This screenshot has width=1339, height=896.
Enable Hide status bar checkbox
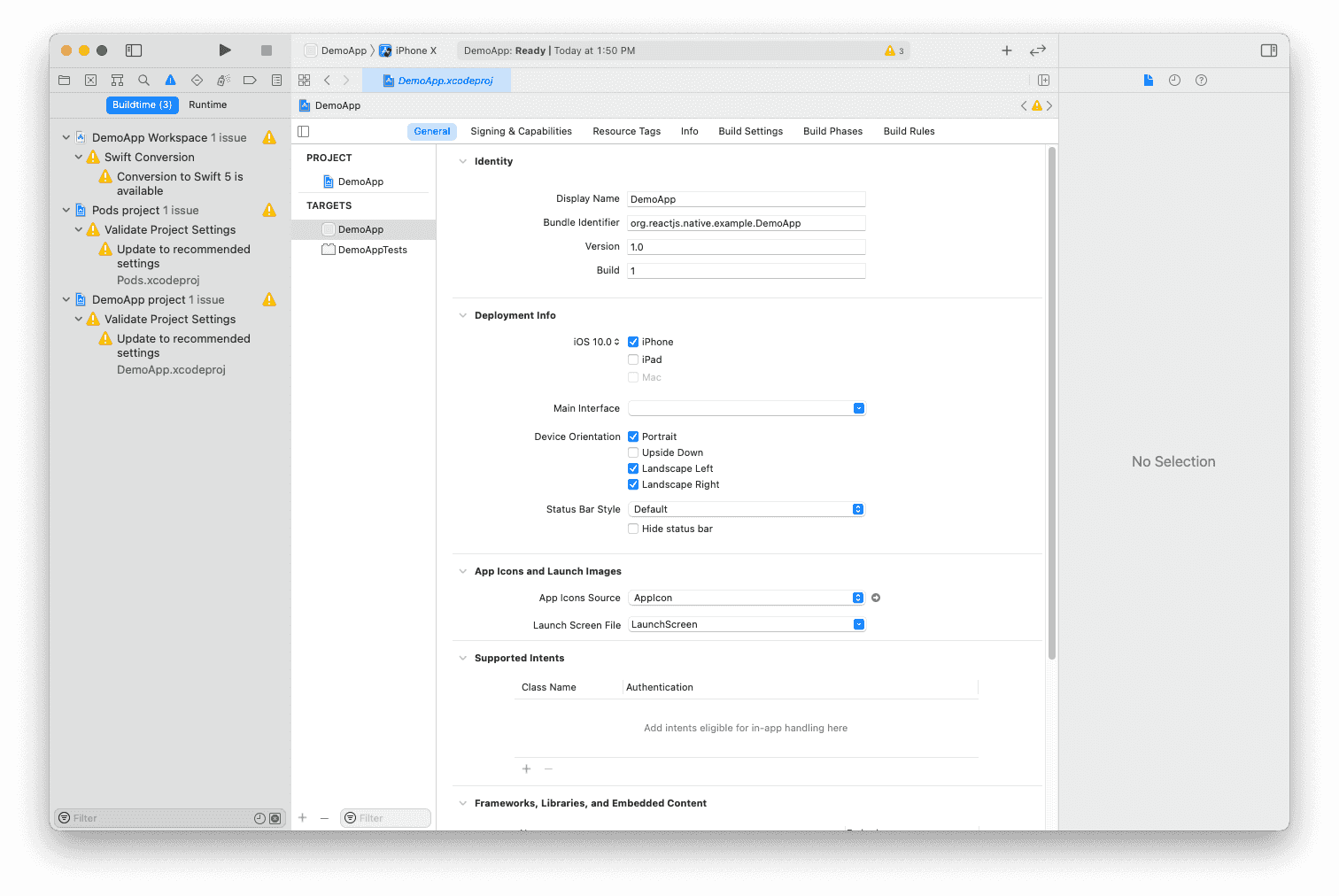coord(633,529)
